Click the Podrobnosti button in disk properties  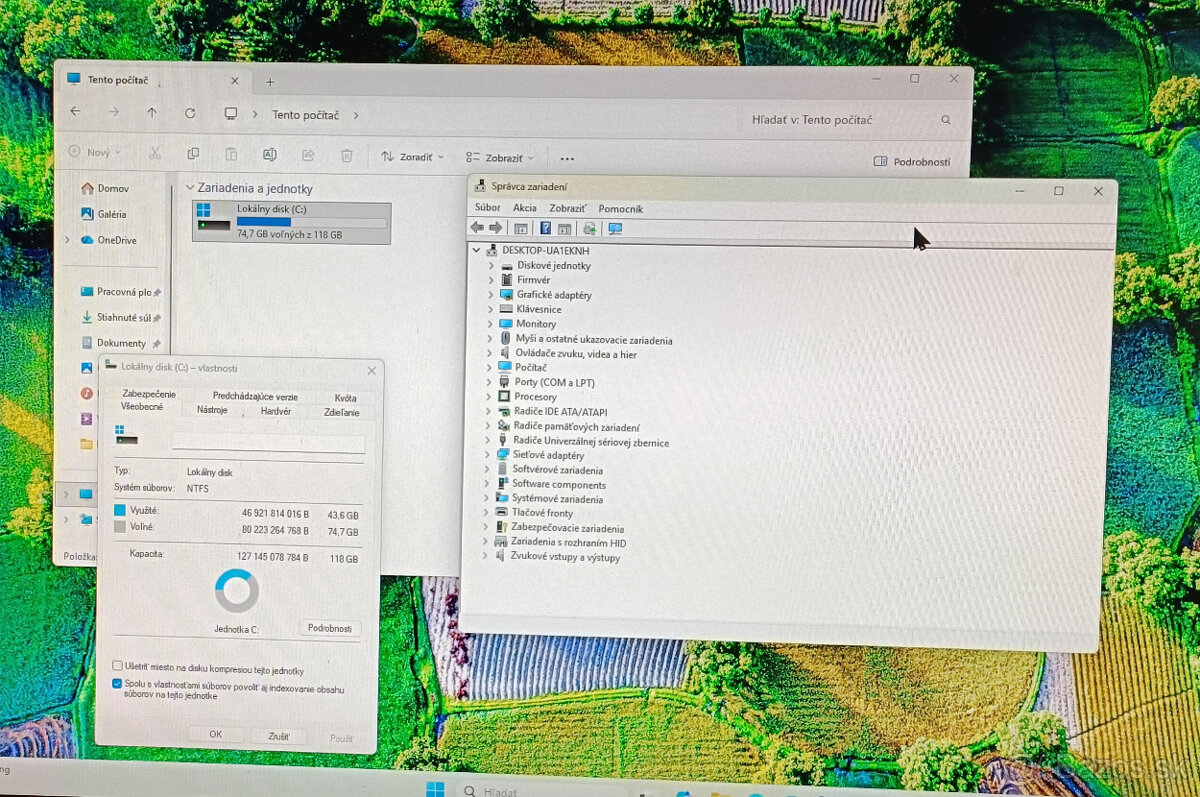click(329, 628)
